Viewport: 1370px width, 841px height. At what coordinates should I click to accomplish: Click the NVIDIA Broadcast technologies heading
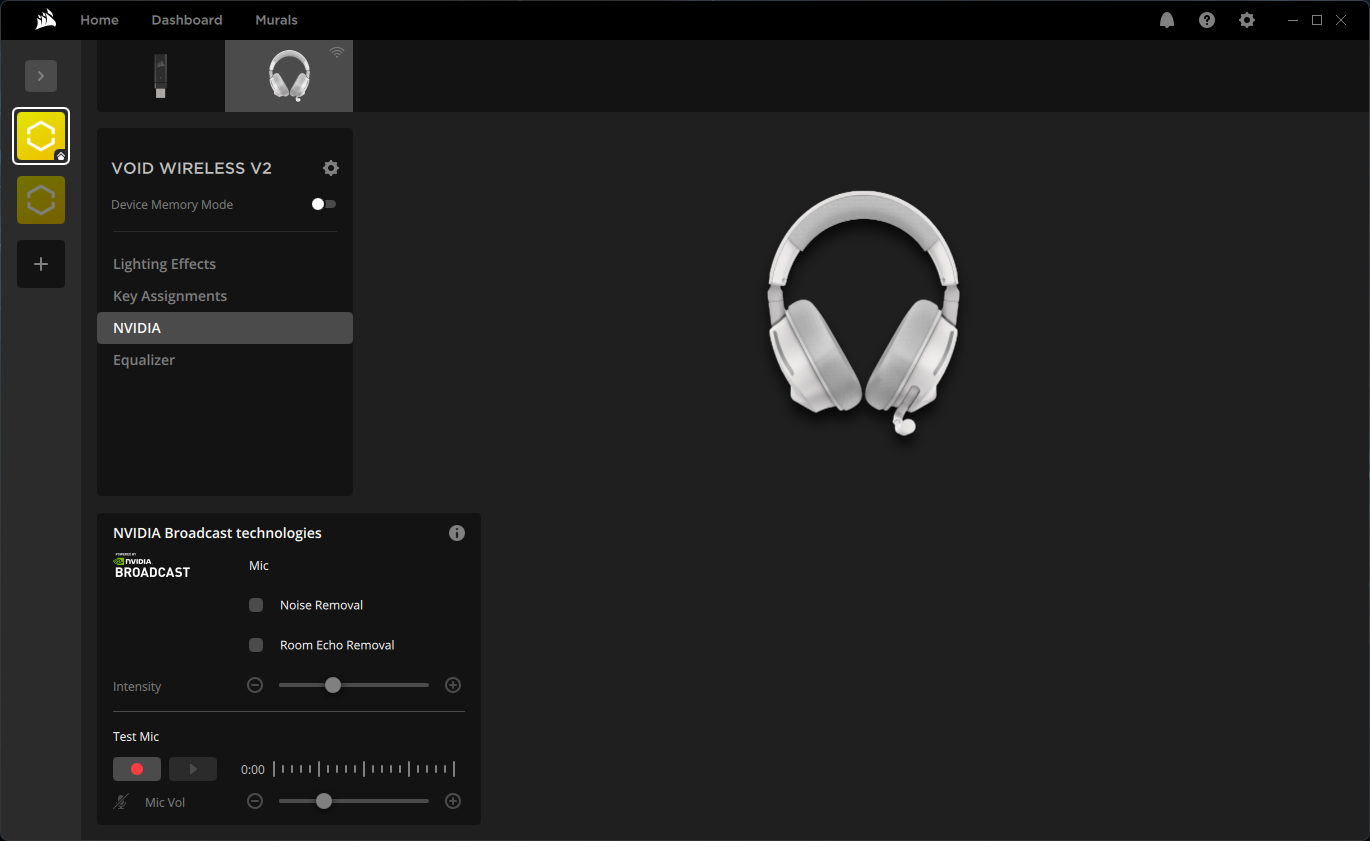coord(217,533)
